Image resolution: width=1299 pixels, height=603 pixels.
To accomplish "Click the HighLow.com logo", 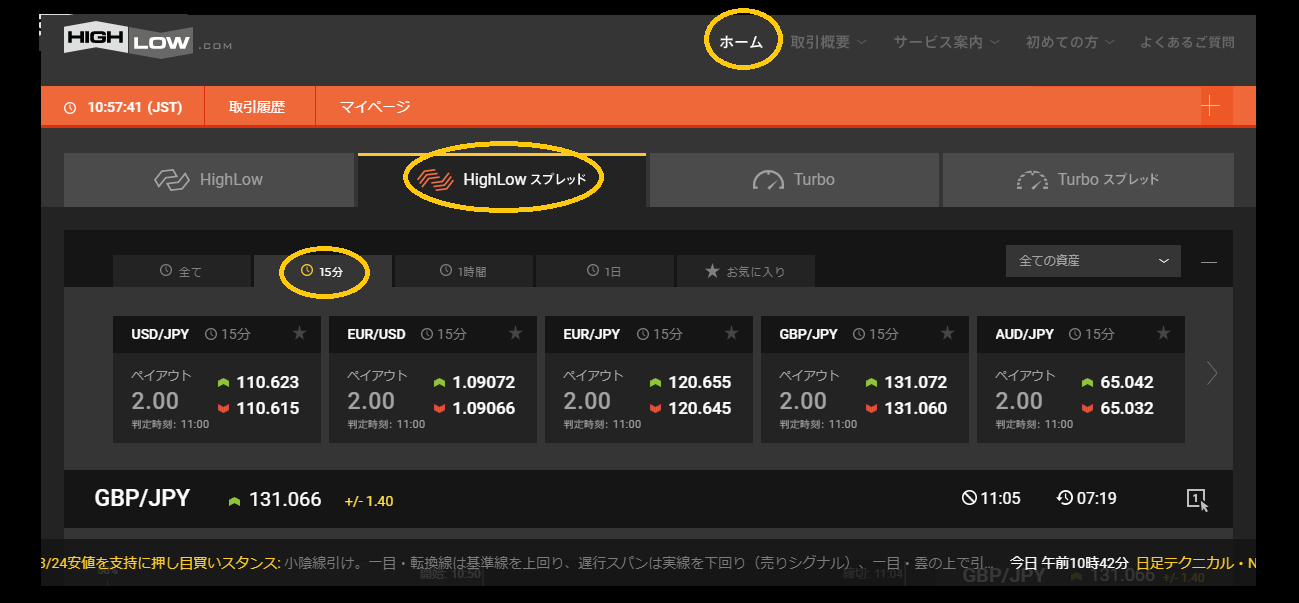I will pos(147,40).
